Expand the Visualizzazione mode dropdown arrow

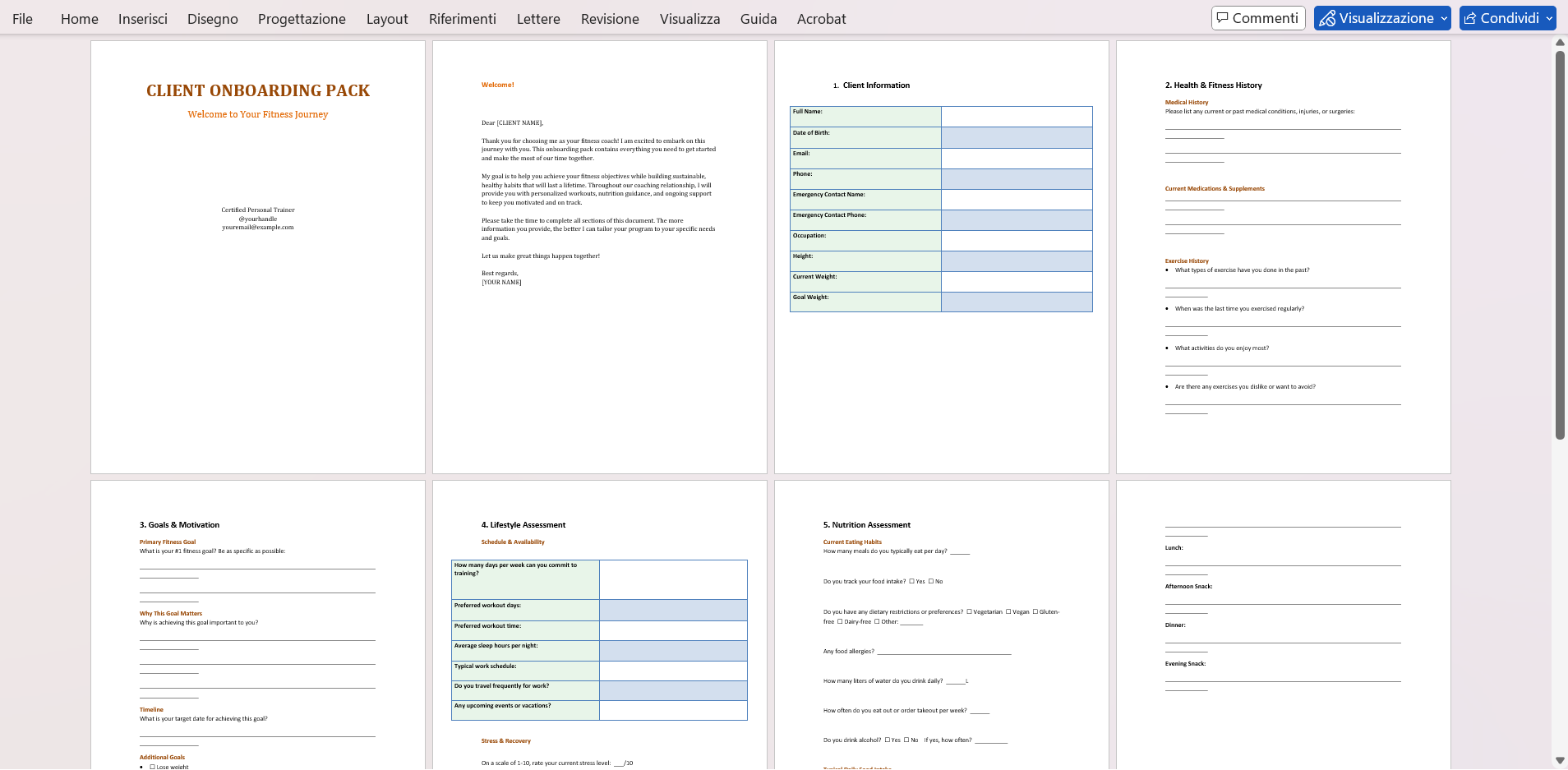click(x=1444, y=18)
